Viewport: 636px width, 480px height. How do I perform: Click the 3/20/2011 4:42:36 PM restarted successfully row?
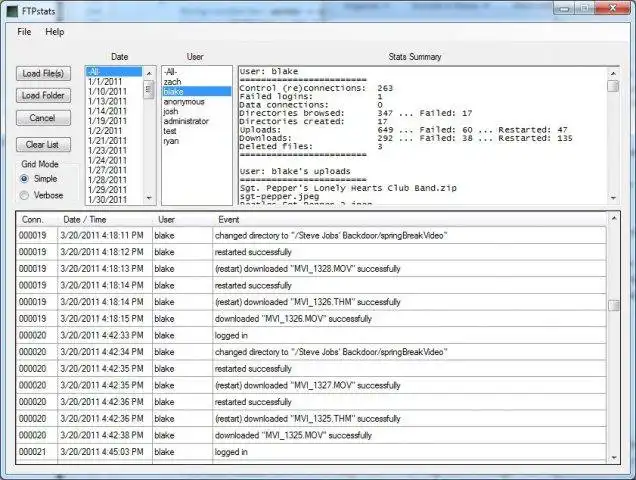tap(312, 402)
